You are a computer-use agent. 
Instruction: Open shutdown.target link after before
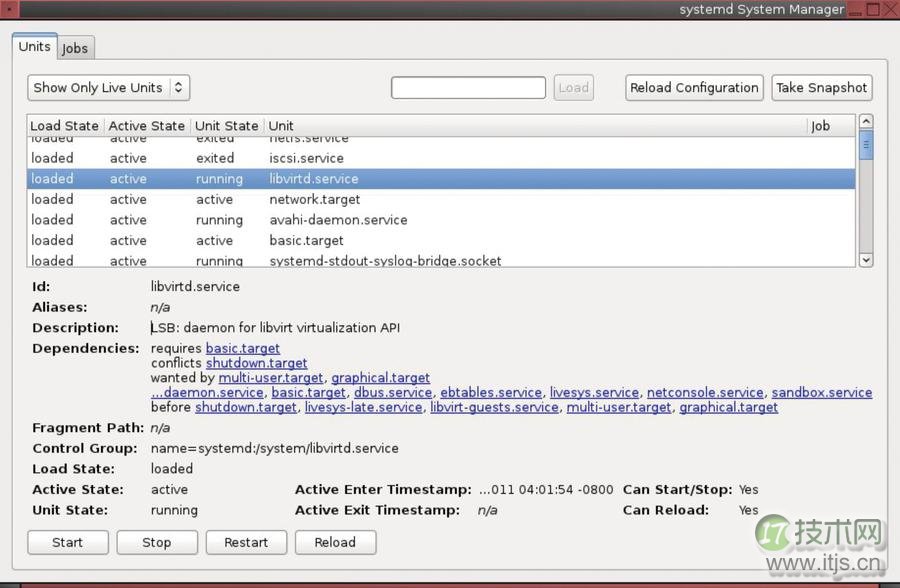[246, 407]
